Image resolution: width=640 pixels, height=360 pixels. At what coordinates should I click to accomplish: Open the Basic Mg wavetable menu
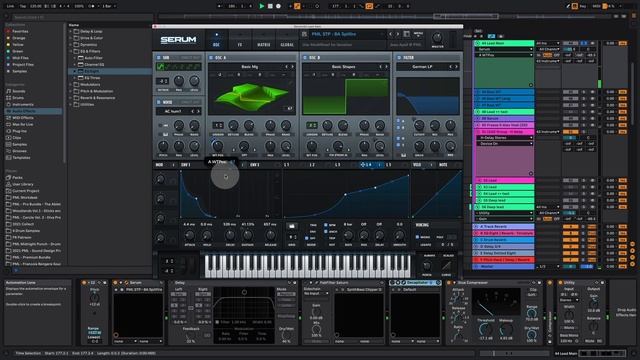pos(249,67)
